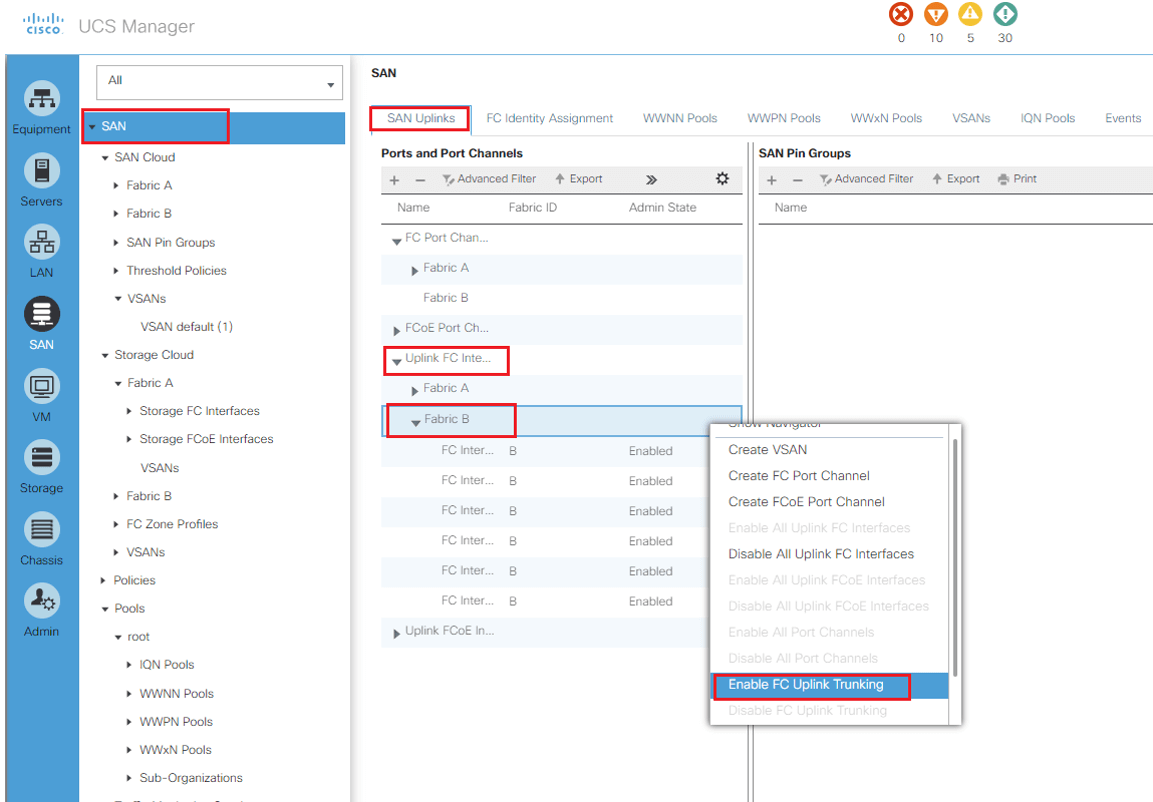Open Ports and Port Channels settings gear
This screenshot has width=1153, height=802.
pos(722,179)
